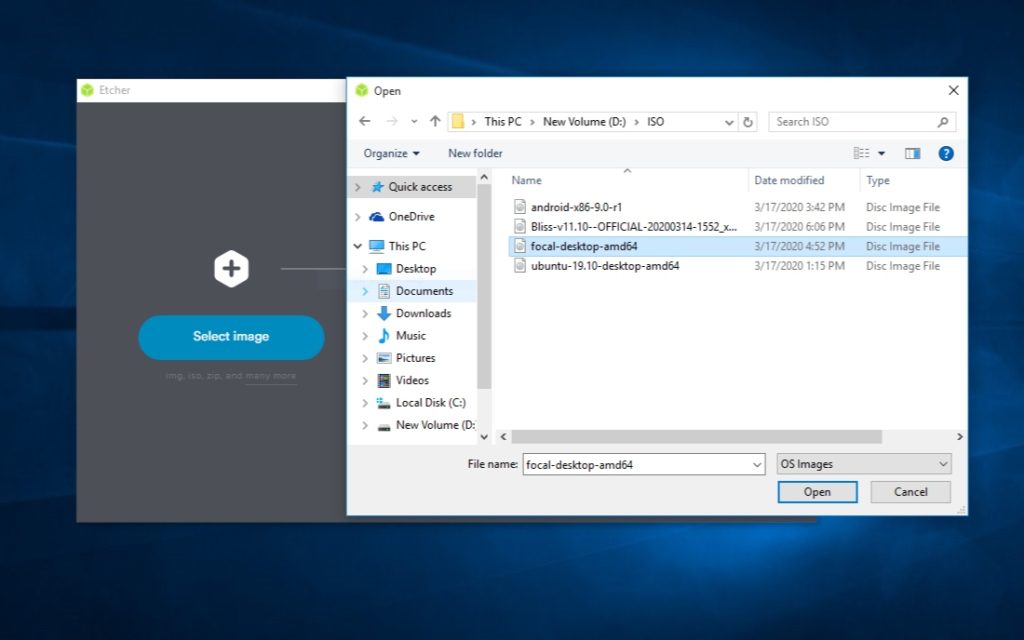Create a New folder
Image resolution: width=1024 pixels, height=640 pixels.
pyautogui.click(x=475, y=153)
